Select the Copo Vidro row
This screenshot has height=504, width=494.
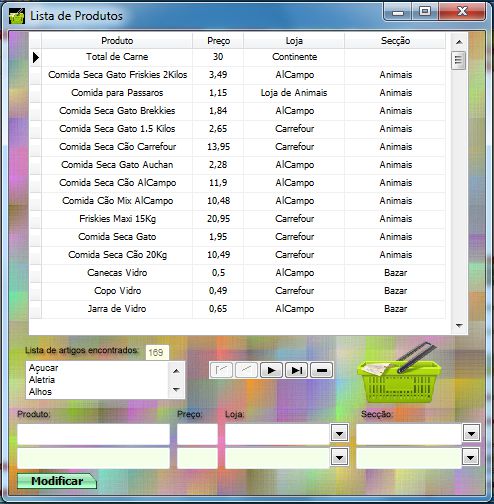(238, 291)
